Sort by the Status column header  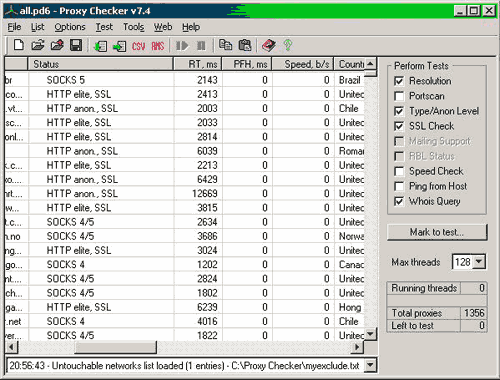(101, 64)
